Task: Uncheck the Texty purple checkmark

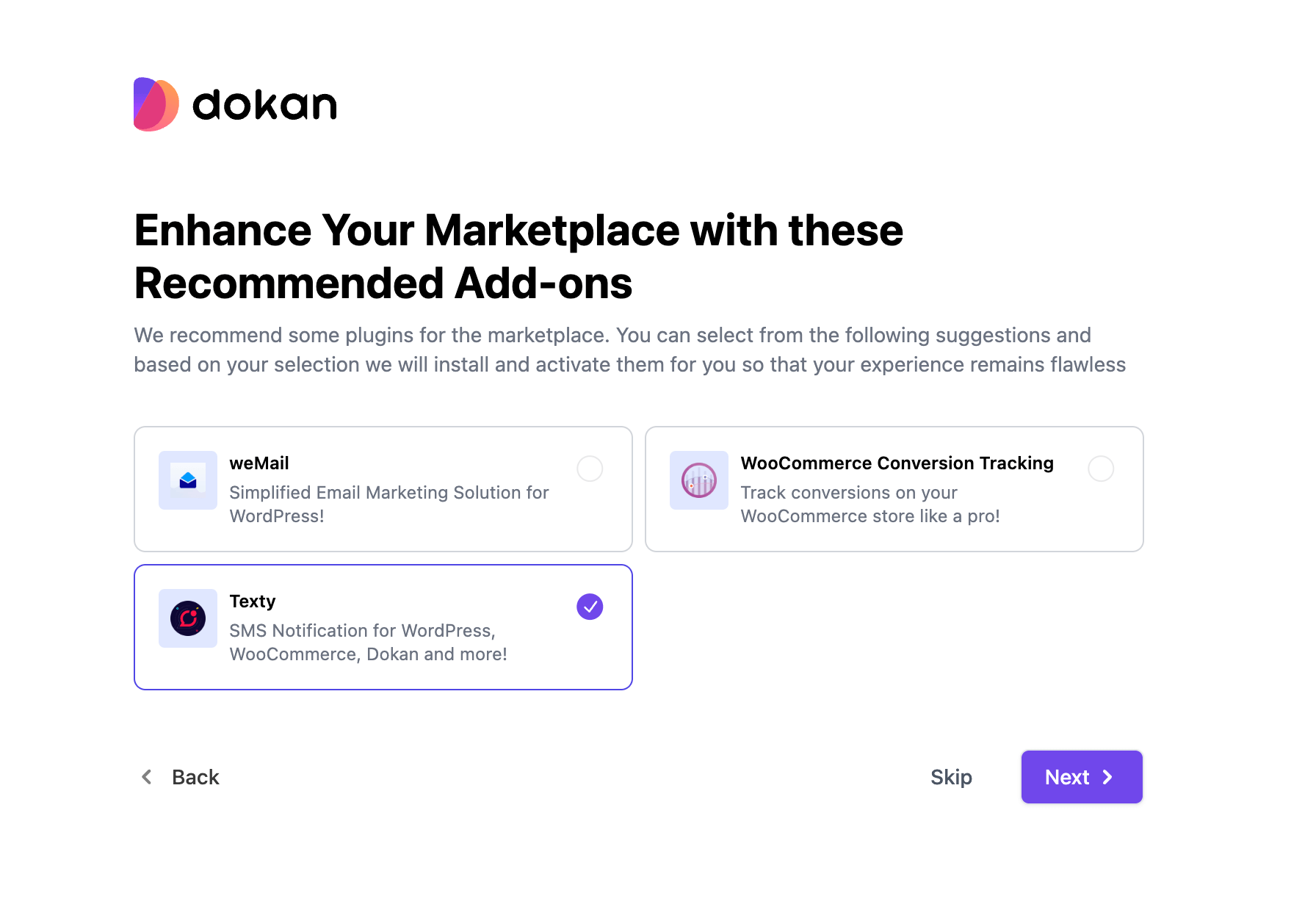Action: (590, 607)
